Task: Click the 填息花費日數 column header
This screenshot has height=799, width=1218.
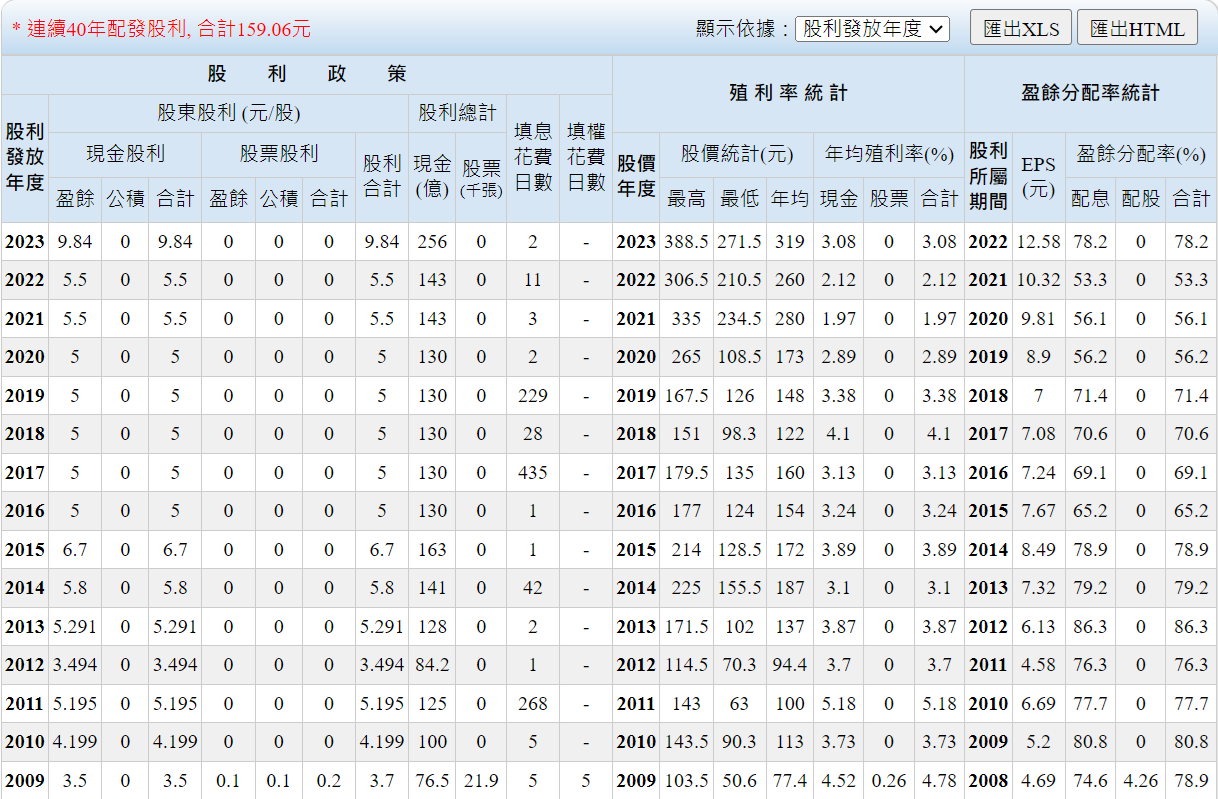Action: tap(533, 157)
